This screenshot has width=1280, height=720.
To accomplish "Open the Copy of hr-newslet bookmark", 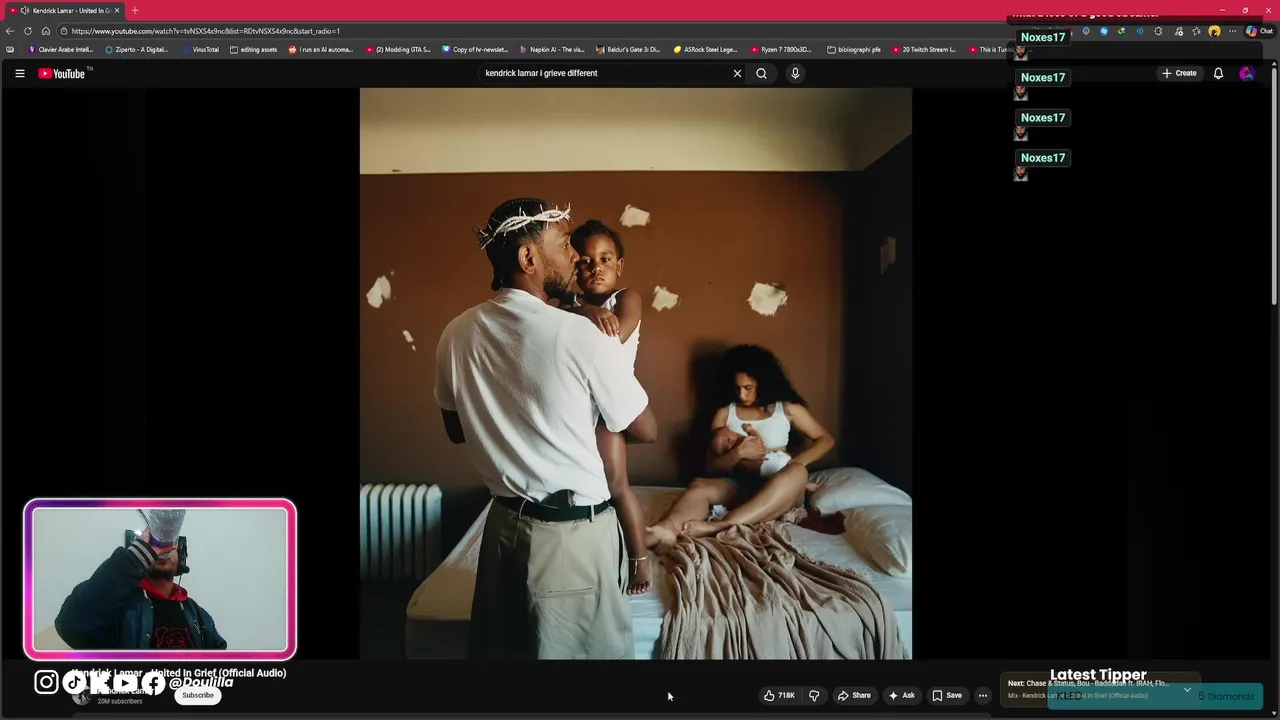I will click(x=475, y=49).
